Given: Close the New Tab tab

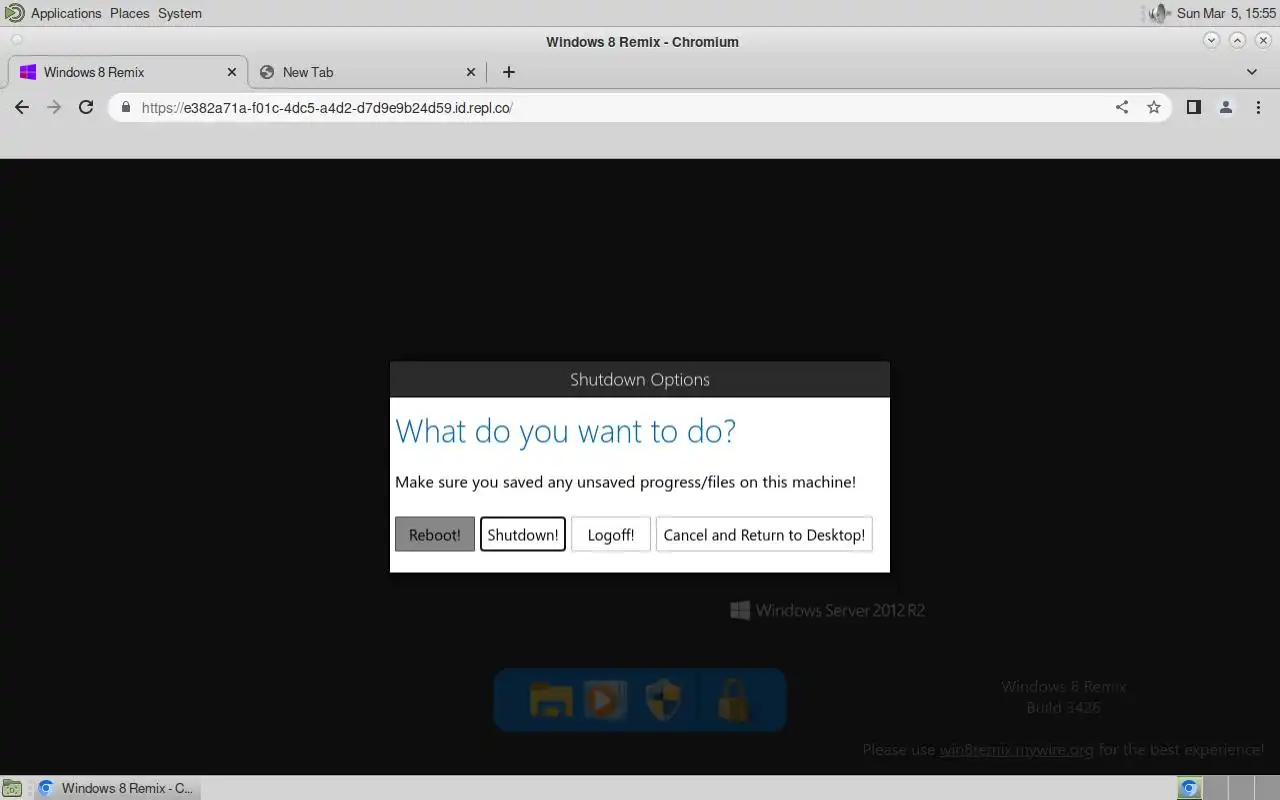Looking at the screenshot, I should [x=472, y=72].
